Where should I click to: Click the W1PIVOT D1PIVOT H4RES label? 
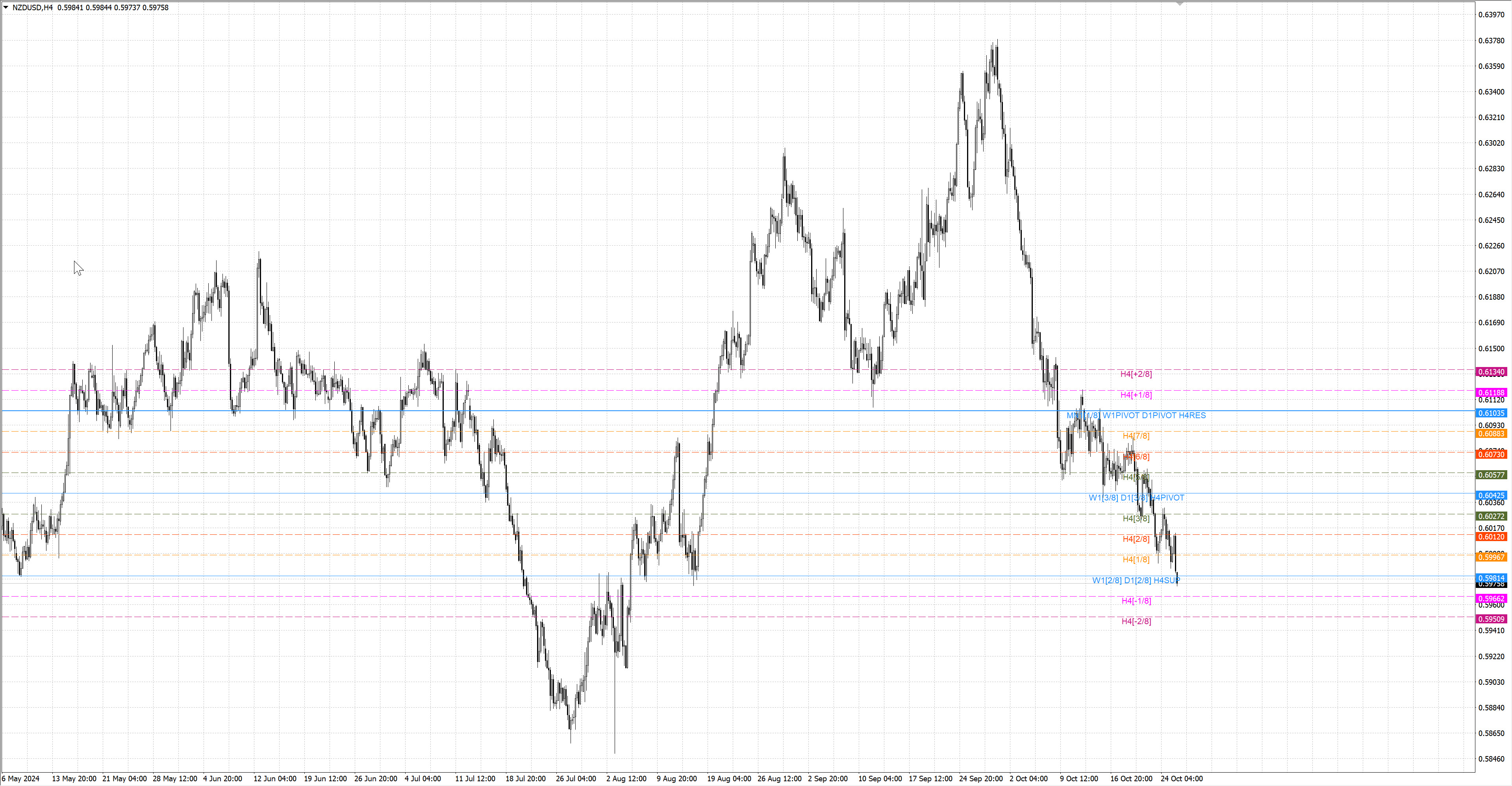pyautogui.click(x=1153, y=415)
